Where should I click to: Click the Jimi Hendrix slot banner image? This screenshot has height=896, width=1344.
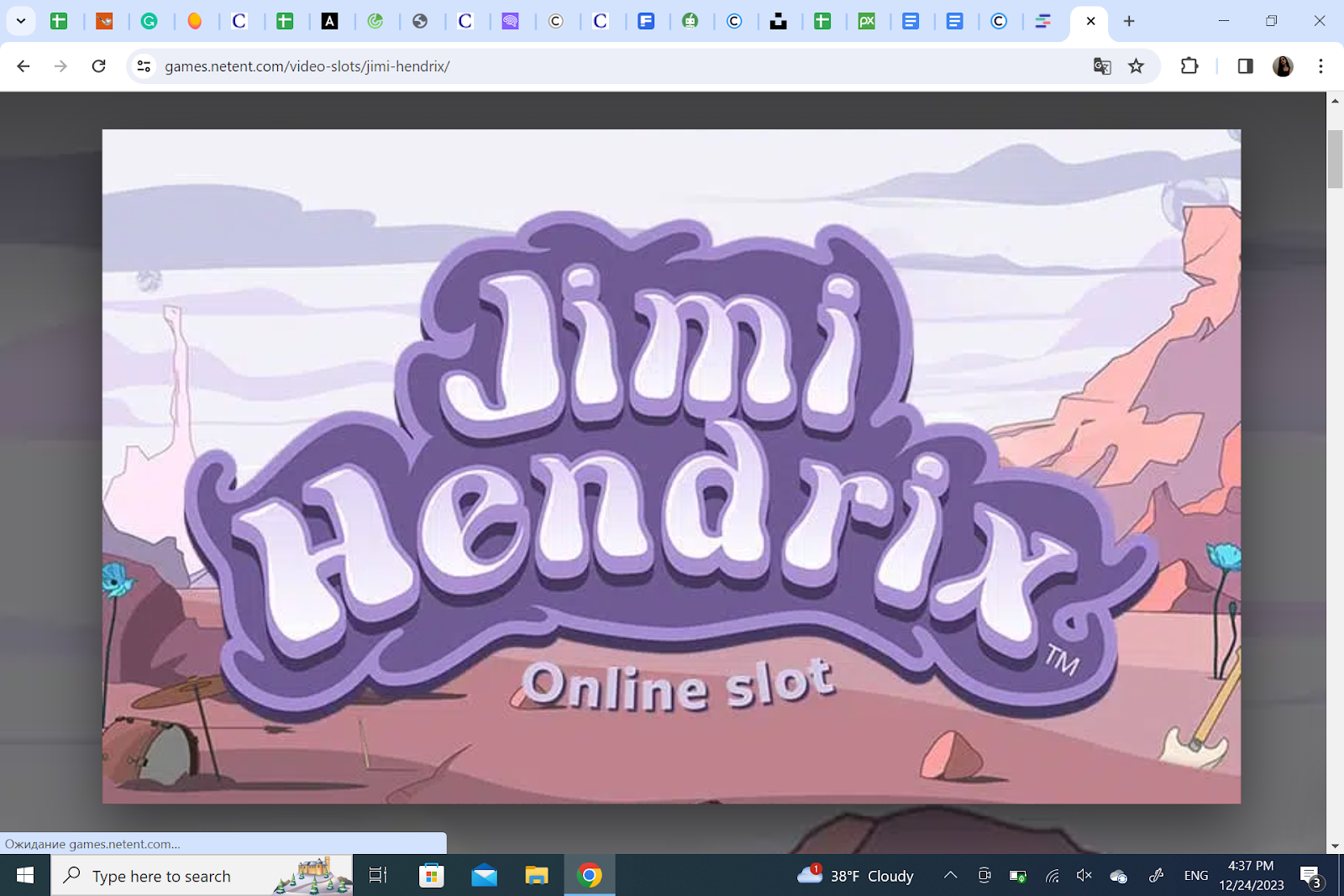coord(671,466)
